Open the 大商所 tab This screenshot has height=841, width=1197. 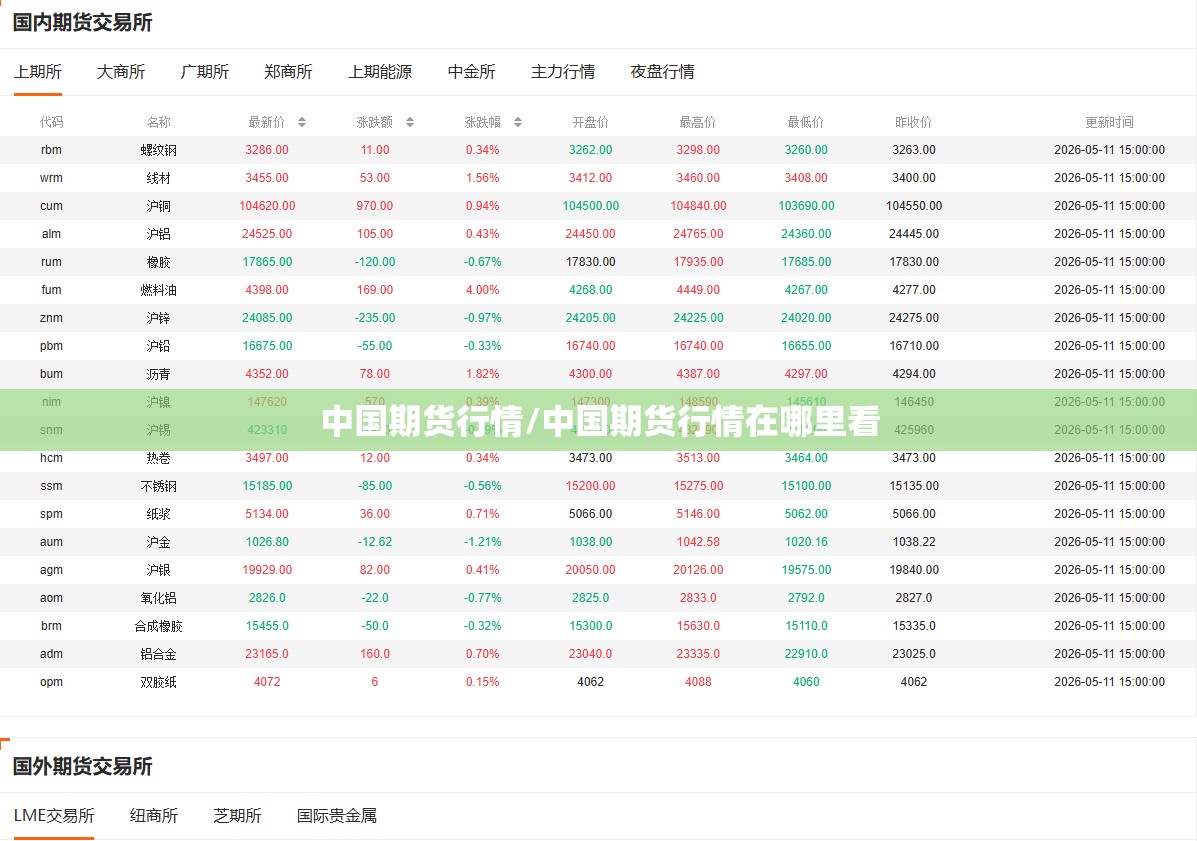[x=121, y=72]
